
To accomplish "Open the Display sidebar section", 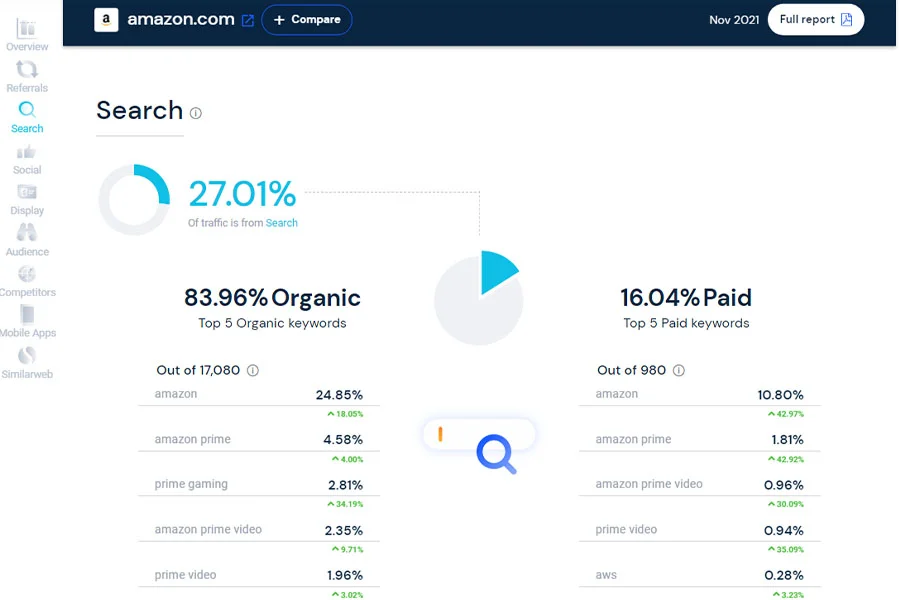I will [27, 200].
